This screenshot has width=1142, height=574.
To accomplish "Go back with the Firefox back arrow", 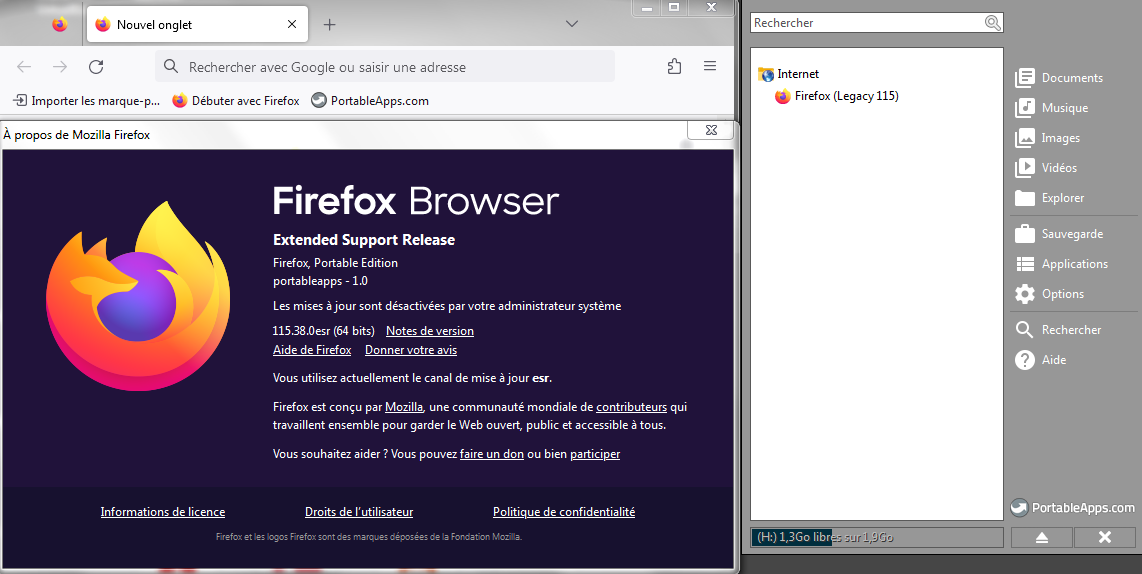I will [x=24, y=67].
